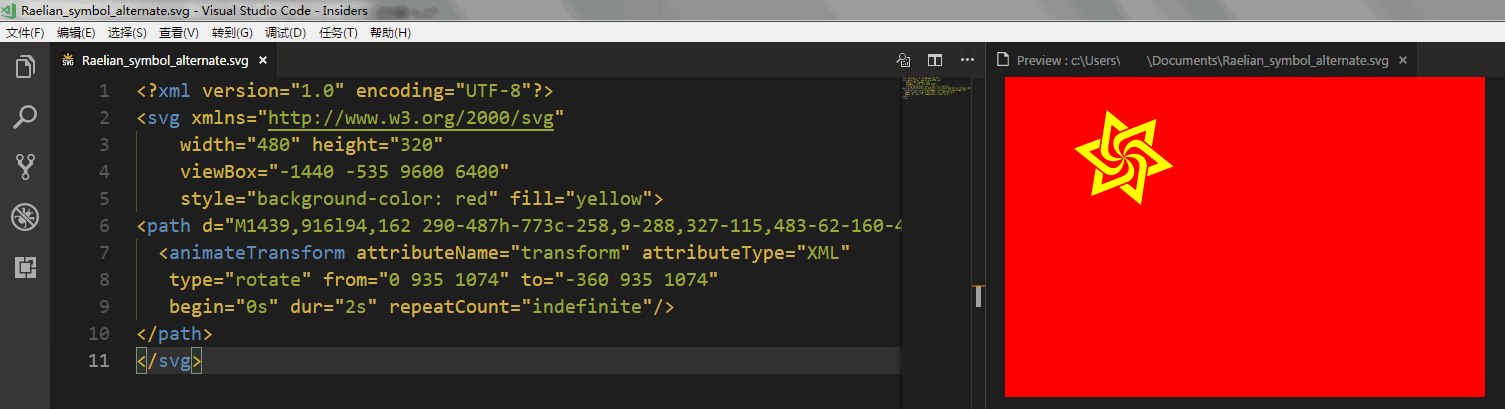Image resolution: width=1505 pixels, height=409 pixels.
Task: Click attributeName="transform" on line 7
Action: pos(493,253)
